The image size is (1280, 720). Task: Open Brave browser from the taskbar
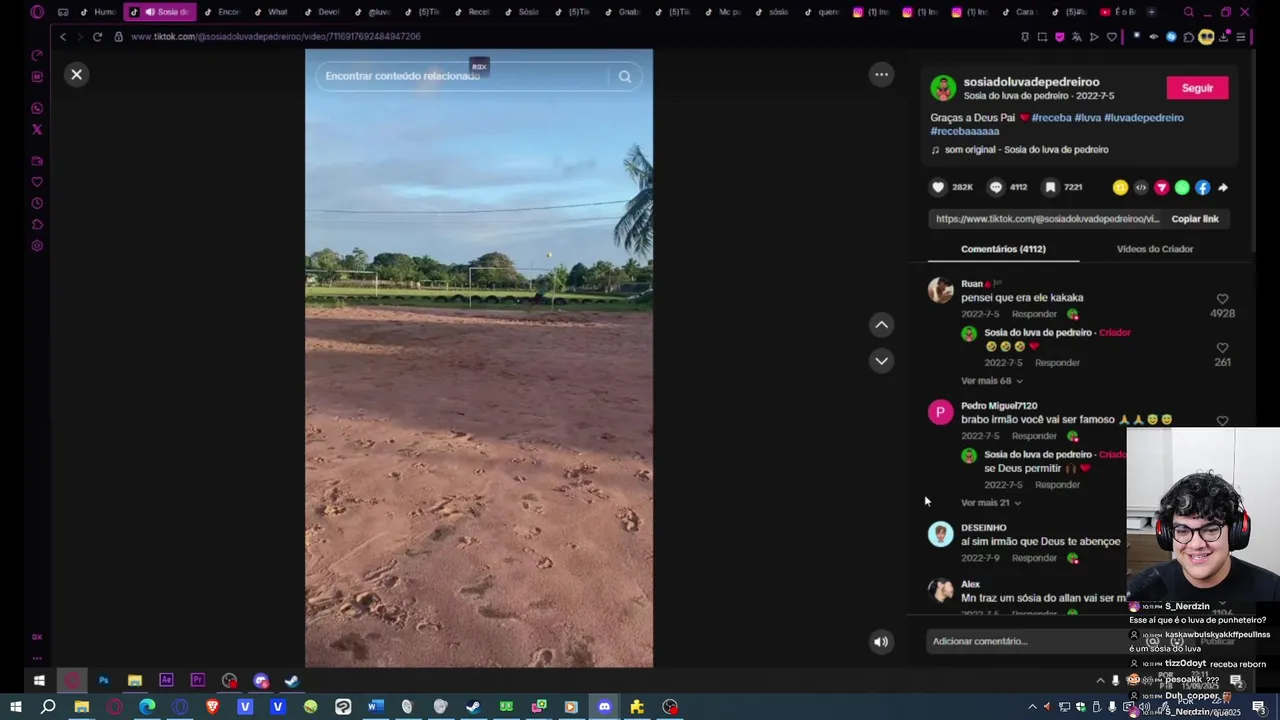[212, 707]
